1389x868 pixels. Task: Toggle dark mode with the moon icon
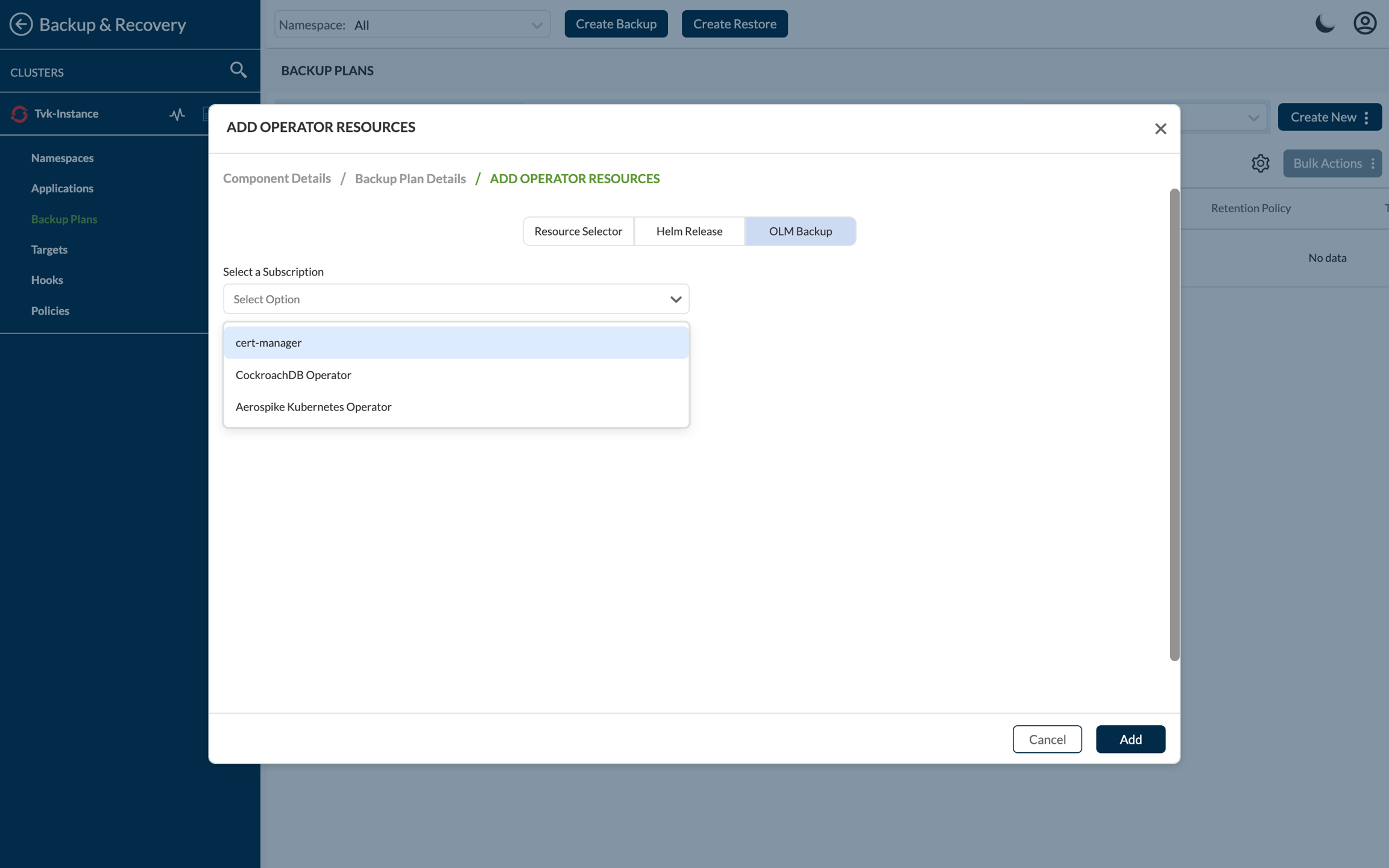[x=1324, y=24]
